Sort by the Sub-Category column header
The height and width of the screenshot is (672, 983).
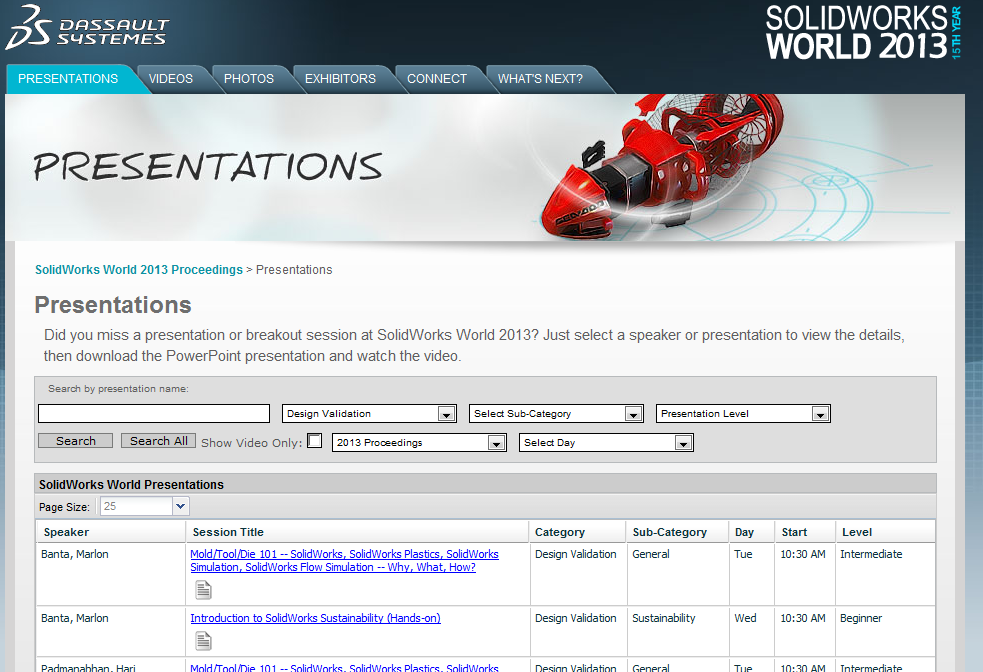(x=677, y=532)
